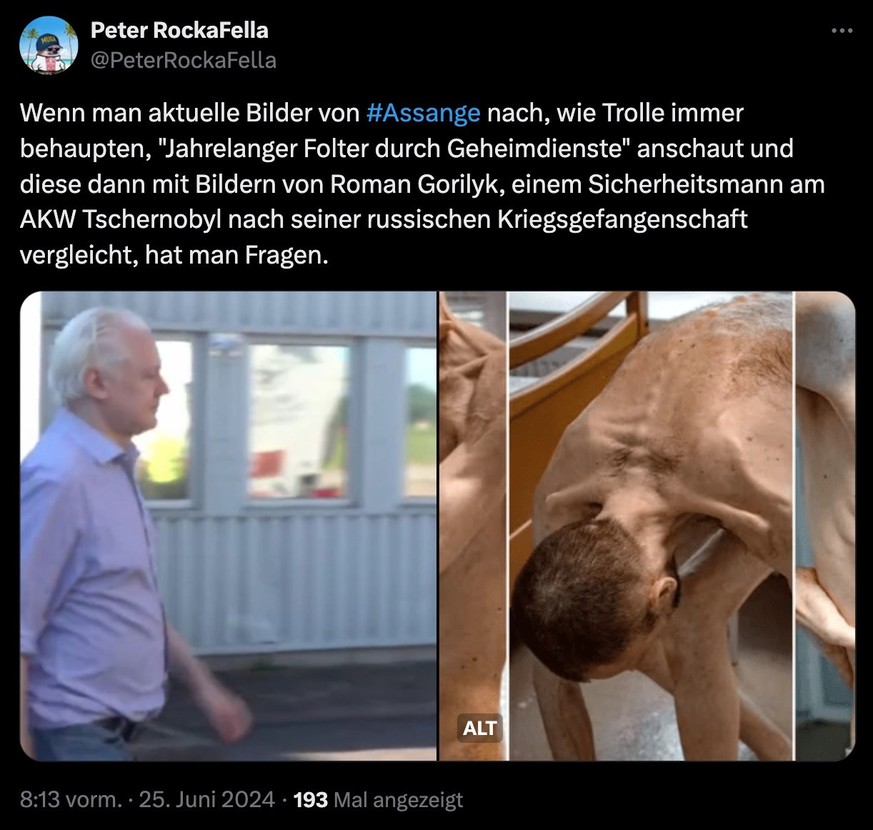Click the narrow left strip of the collage
873x830 pixels.
[473, 526]
